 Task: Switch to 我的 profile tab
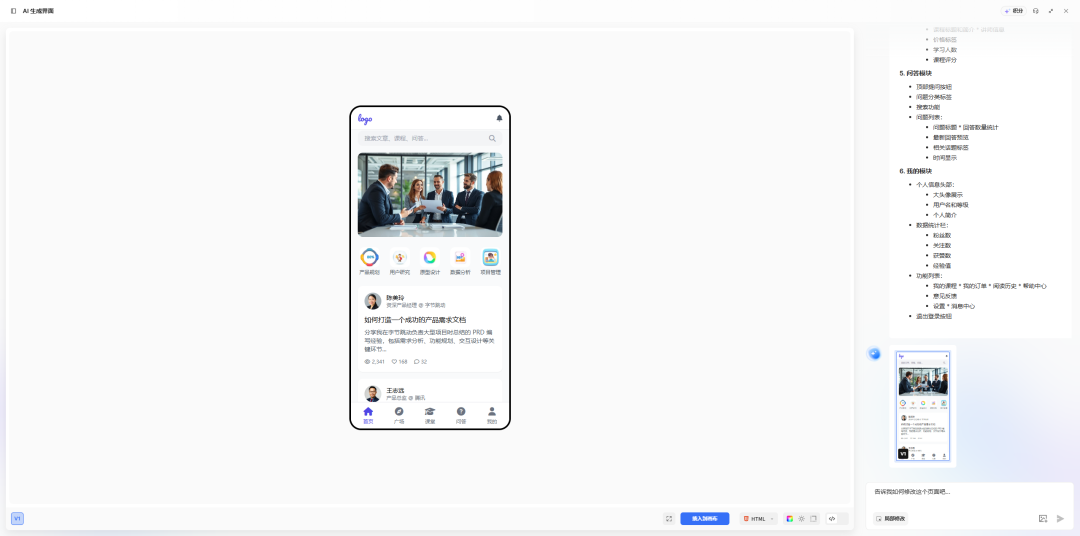[492, 415]
